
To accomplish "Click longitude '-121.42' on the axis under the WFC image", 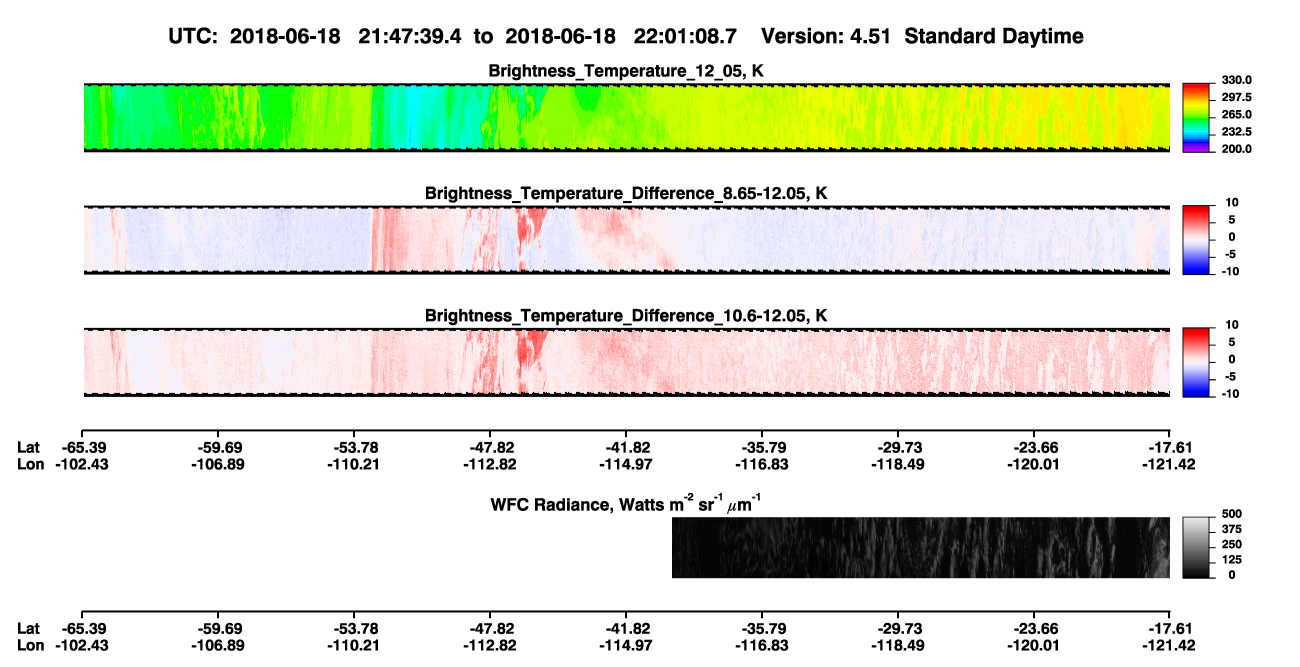I will 1170,644.
